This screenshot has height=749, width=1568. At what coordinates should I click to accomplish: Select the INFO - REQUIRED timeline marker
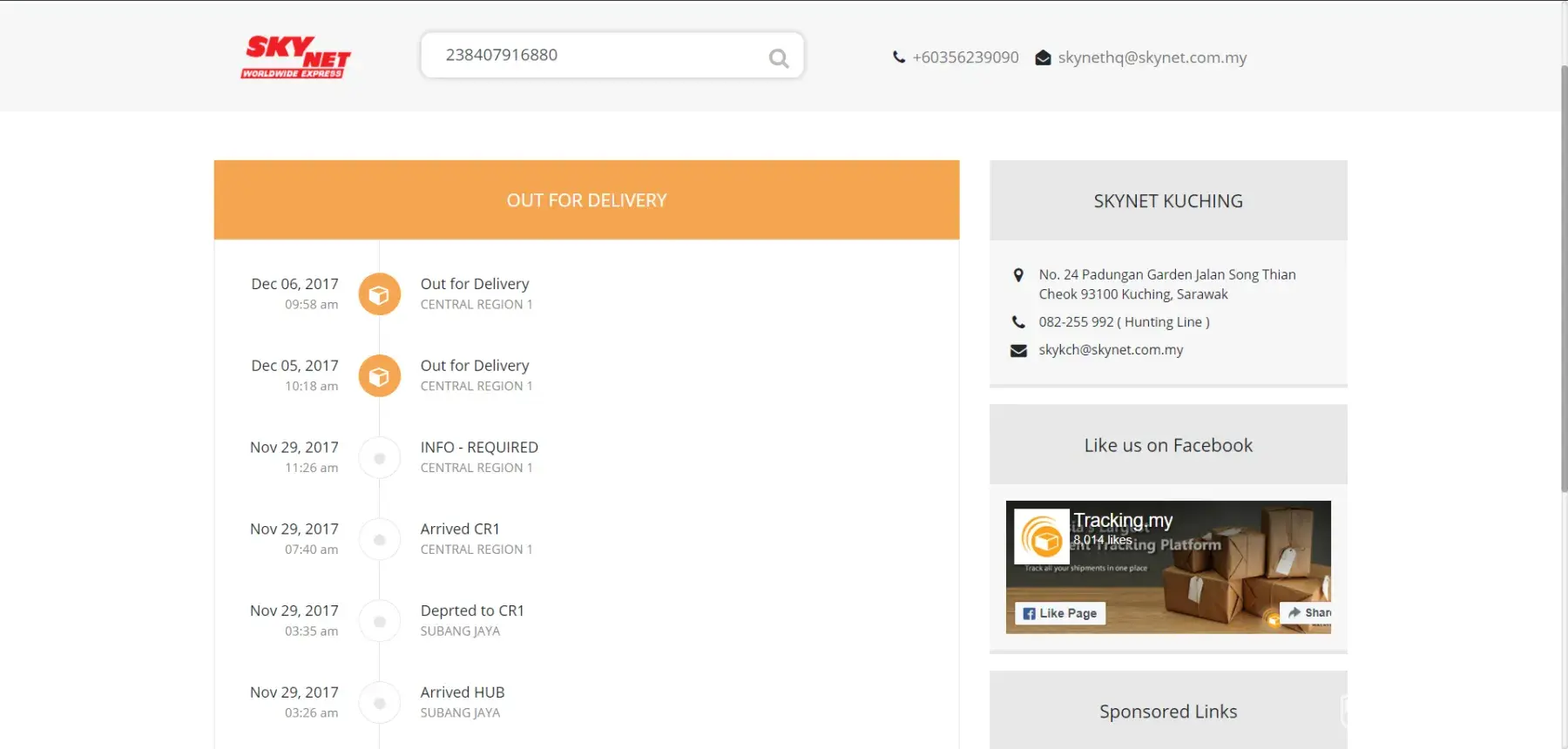(379, 458)
